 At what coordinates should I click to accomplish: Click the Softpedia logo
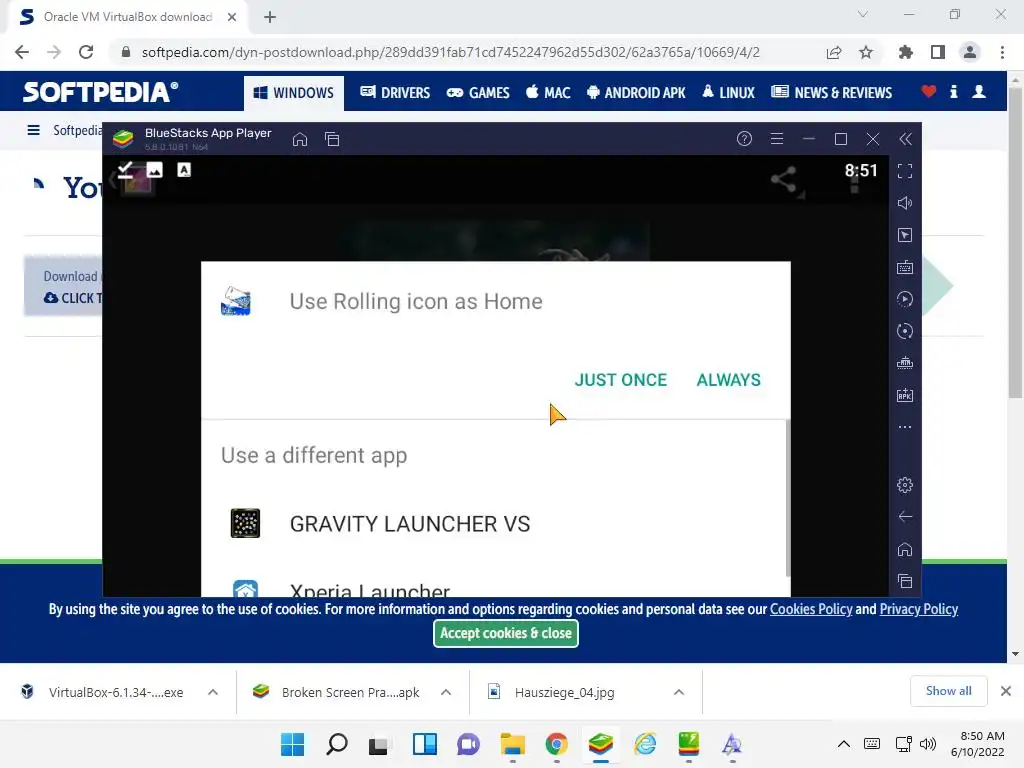click(x=100, y=92)
